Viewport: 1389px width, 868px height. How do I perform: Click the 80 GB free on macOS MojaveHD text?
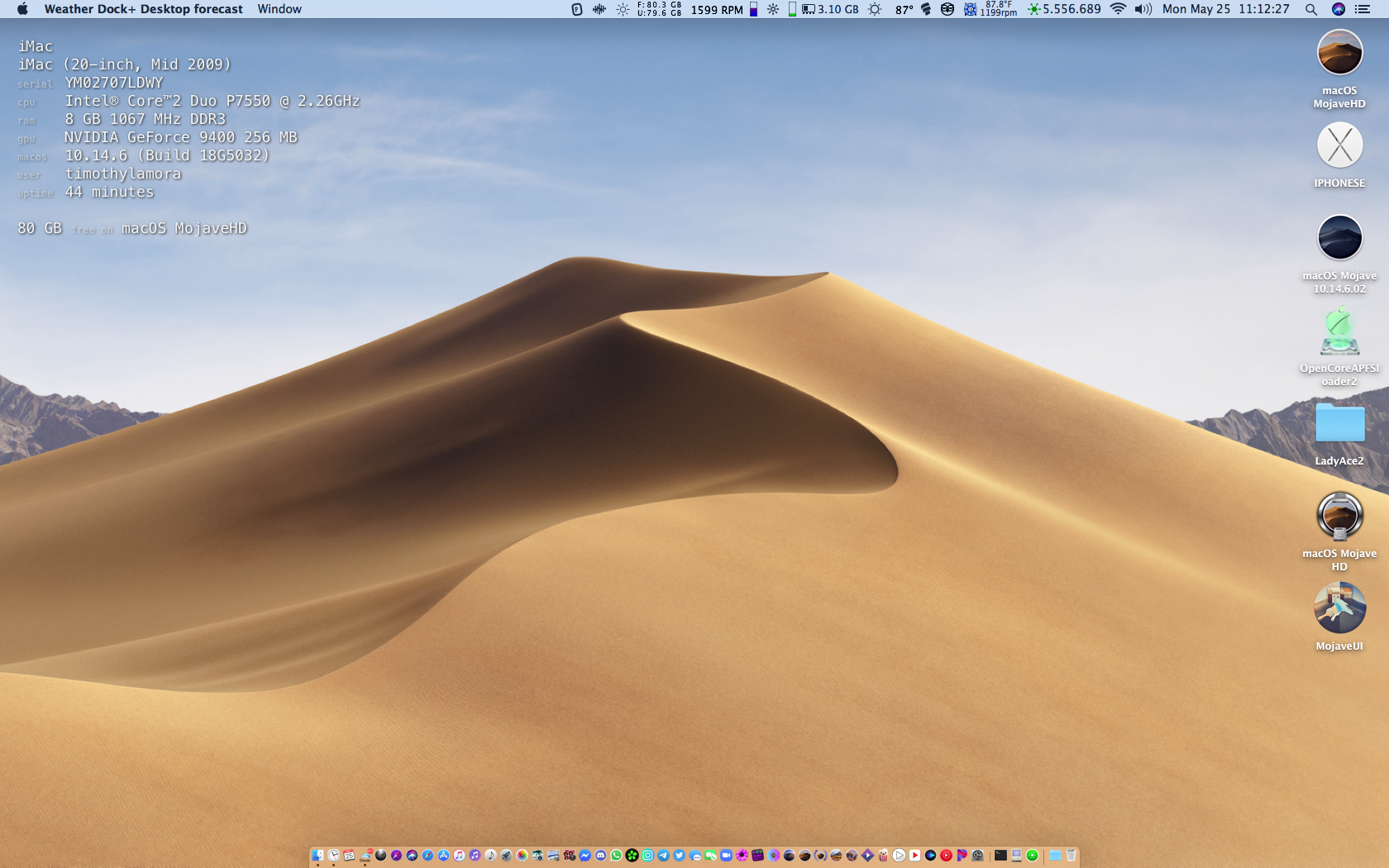[132, 228]
